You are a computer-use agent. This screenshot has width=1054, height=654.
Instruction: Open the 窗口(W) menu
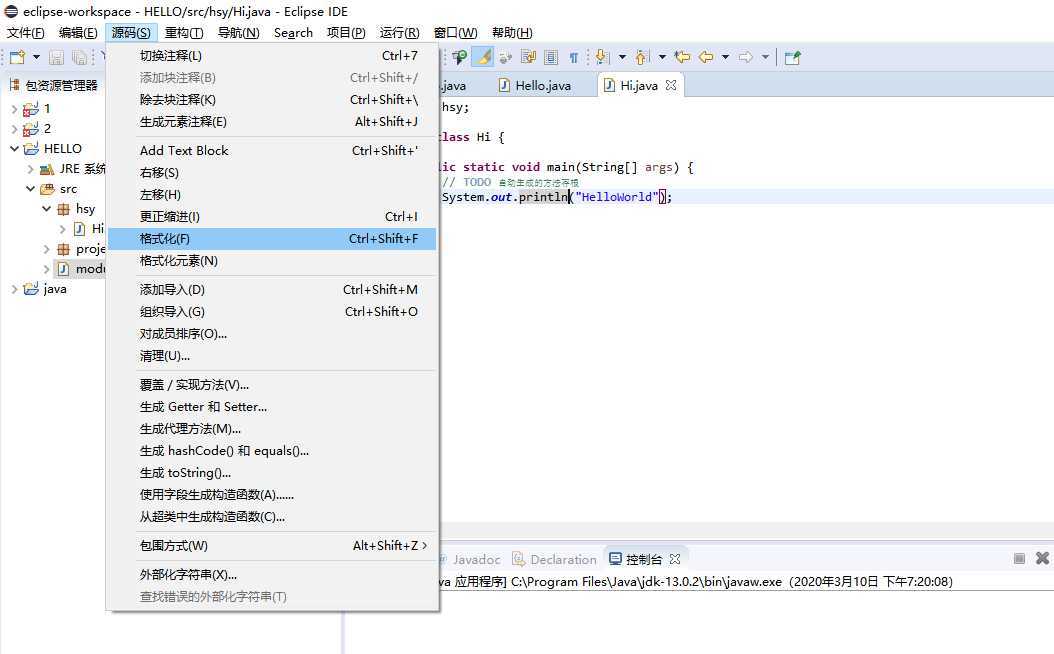tap(455, 33)
